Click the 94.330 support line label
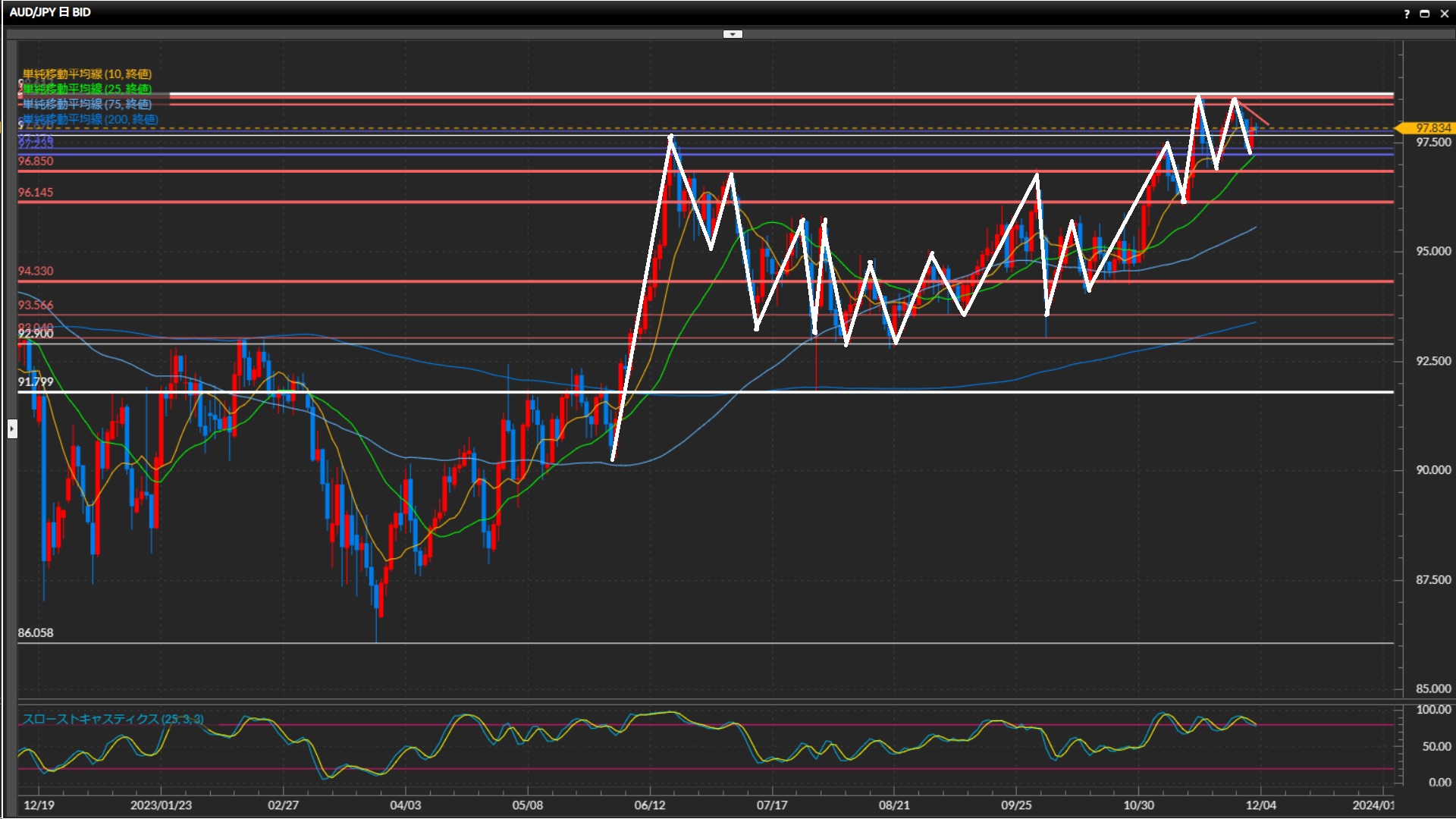1456x819 pixels. 36,271
